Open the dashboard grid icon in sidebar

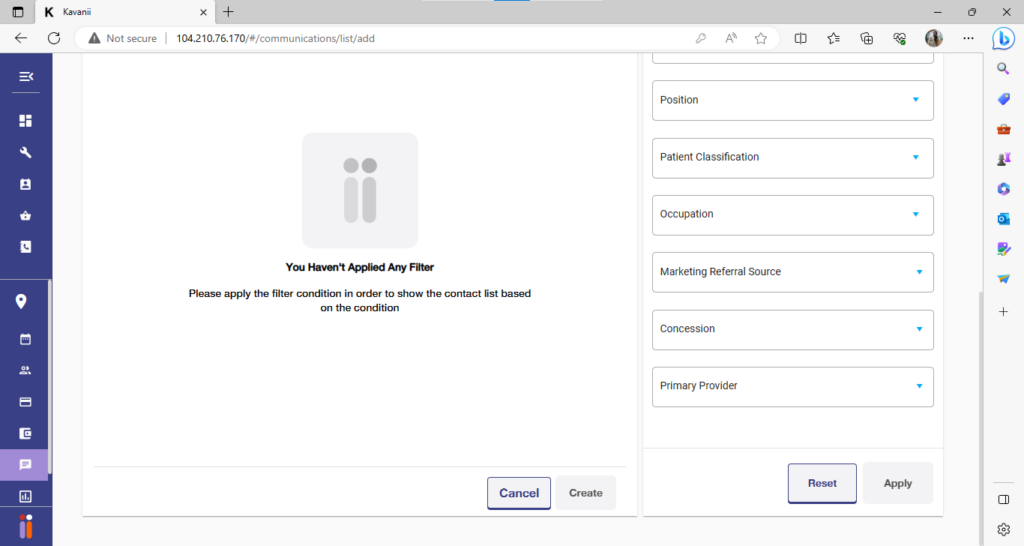pos(26,121)
